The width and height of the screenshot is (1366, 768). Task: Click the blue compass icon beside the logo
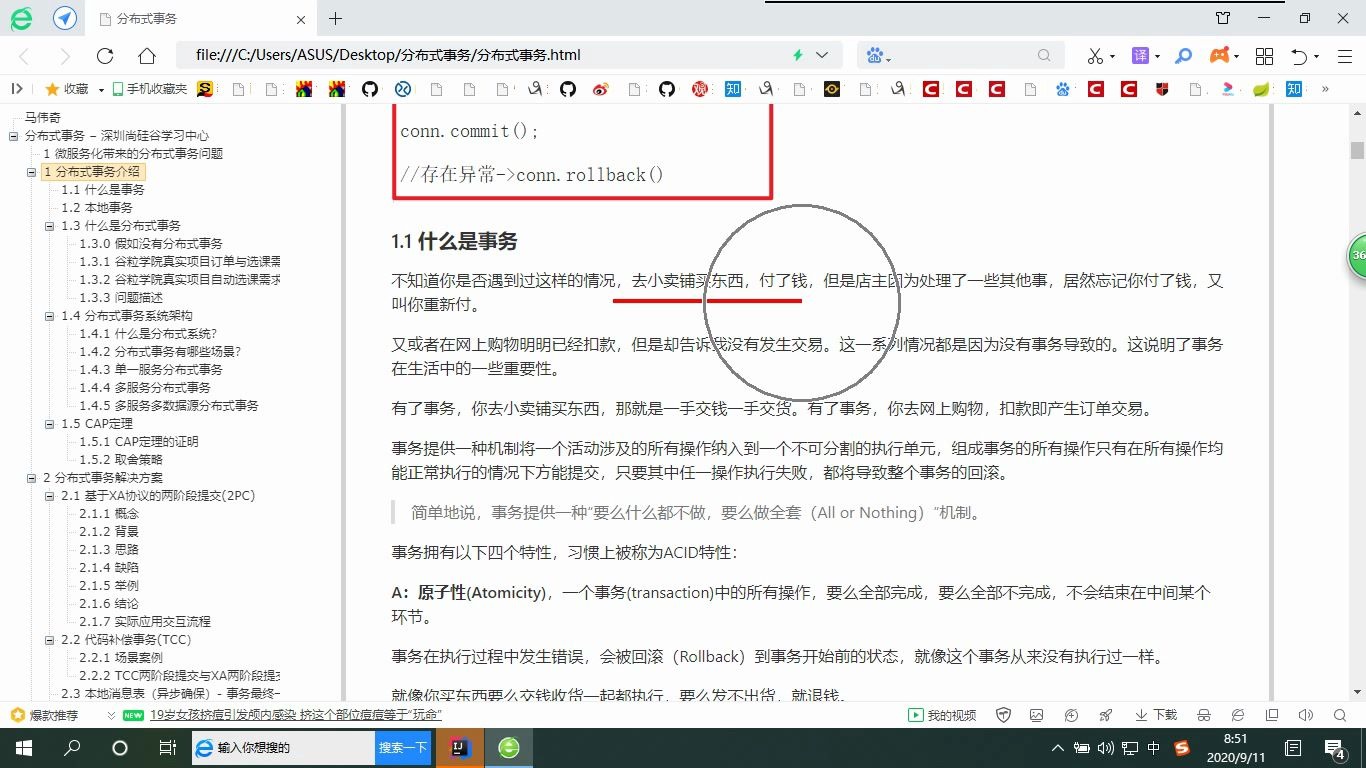[x=65, y=18]
